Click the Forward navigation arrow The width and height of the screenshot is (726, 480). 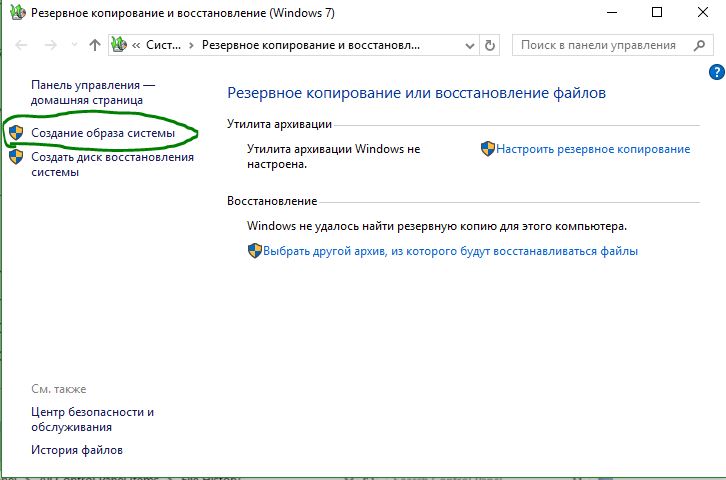click(x=50, y=45)
